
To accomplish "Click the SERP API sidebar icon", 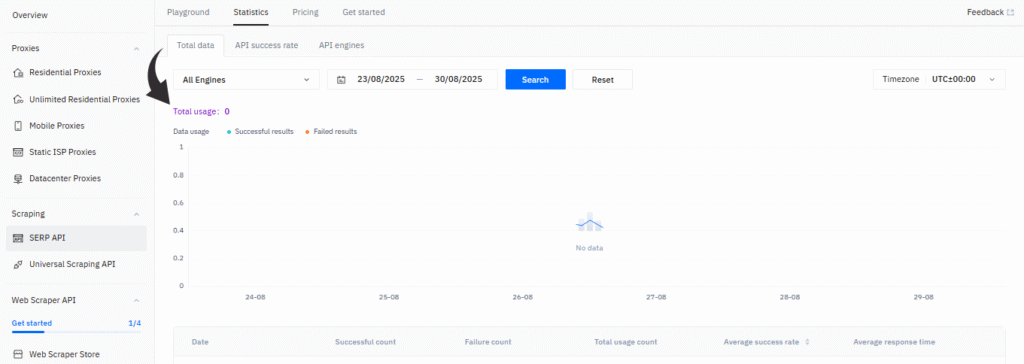I will click(18, 238).
